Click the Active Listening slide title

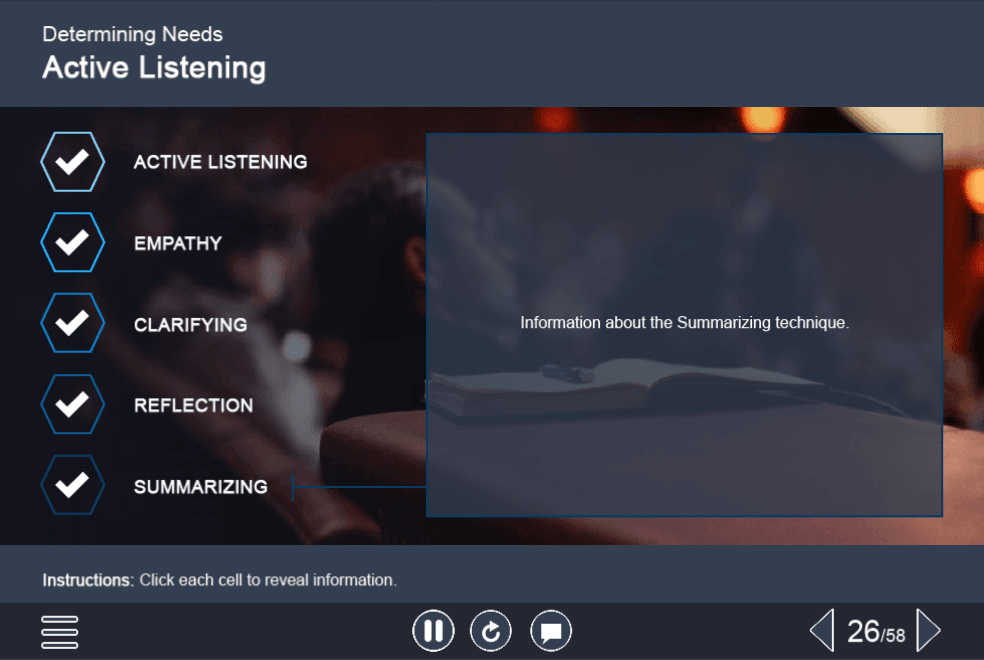[154, 68]
